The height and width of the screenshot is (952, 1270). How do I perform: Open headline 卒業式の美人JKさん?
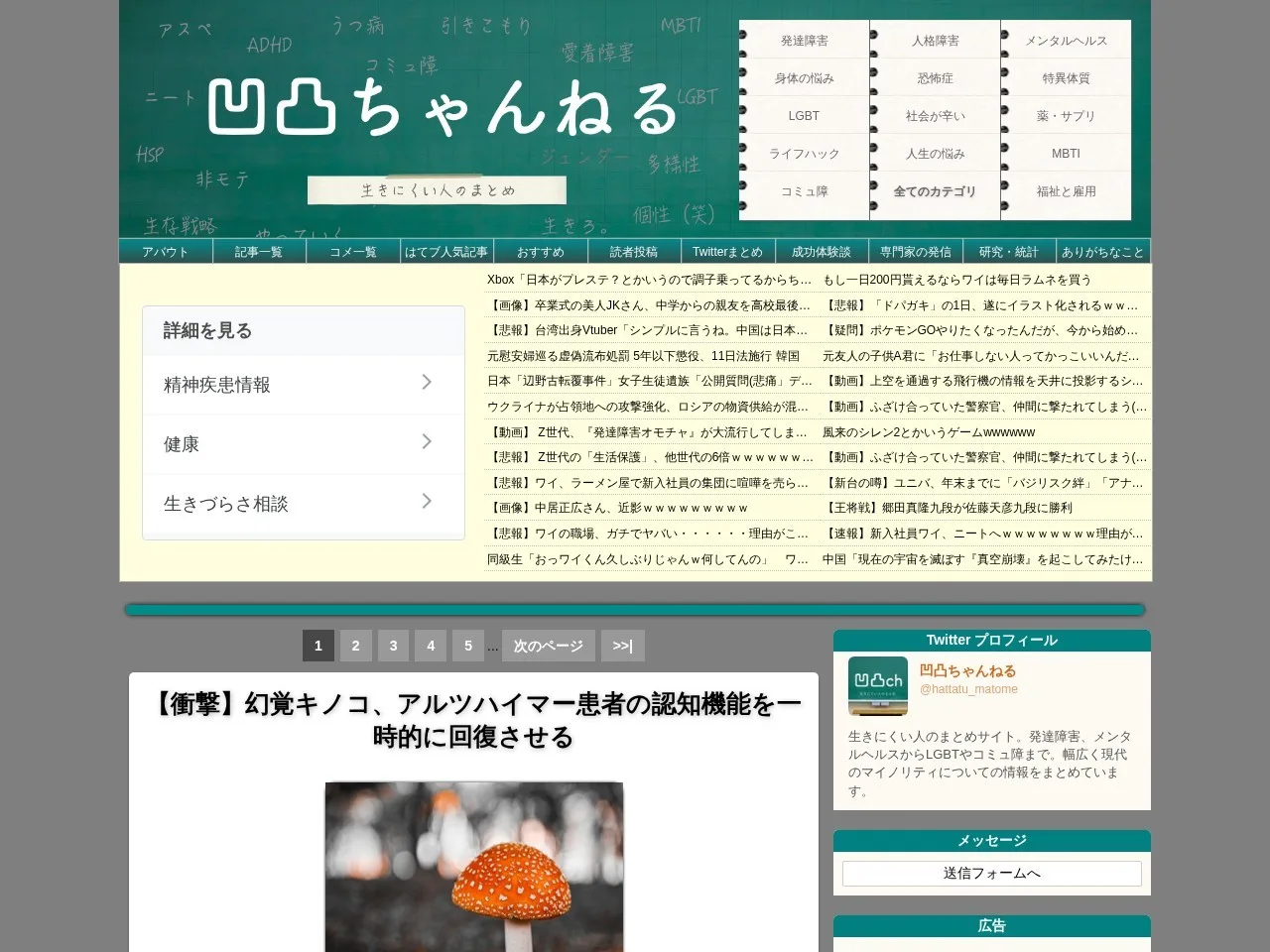pos(650,305)
